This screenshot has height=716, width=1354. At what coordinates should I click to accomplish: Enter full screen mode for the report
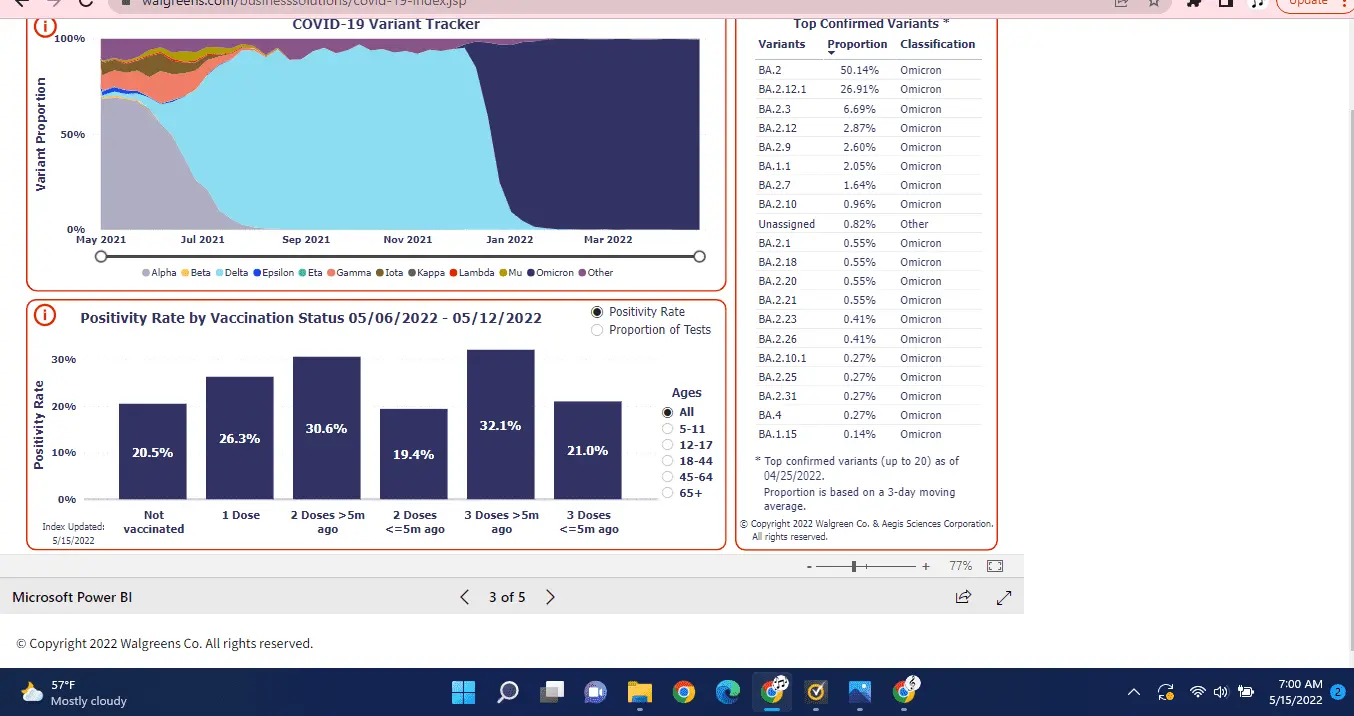tap(1004, 597)
